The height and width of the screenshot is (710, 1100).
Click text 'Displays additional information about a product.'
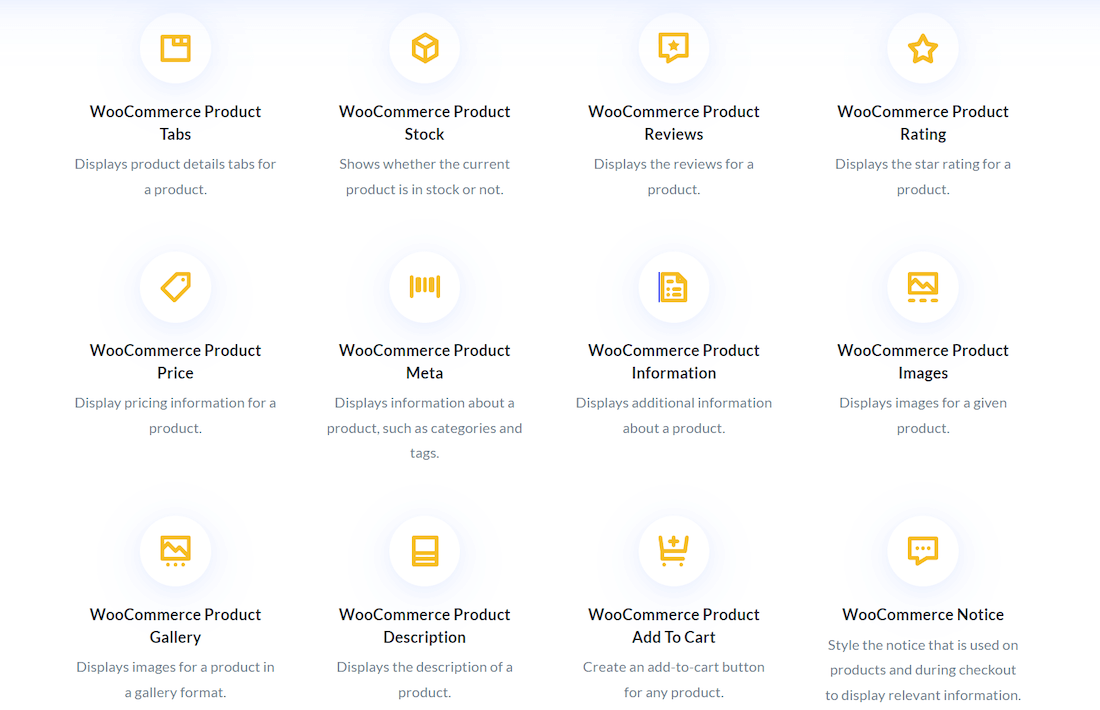(673, 415)
